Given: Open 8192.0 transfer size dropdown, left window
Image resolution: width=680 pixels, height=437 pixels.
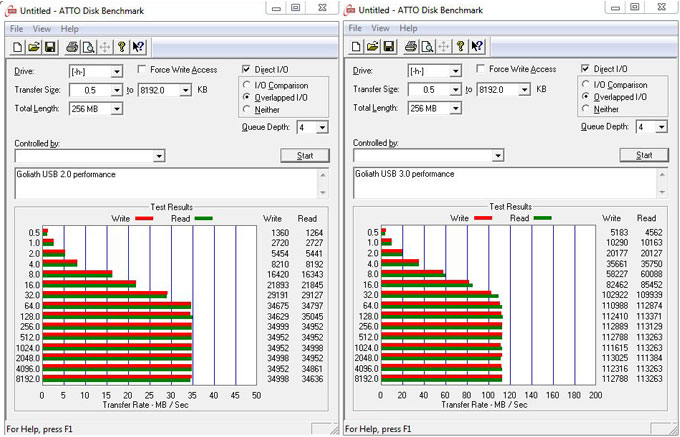Looking at the screenshot, I should (x=185, y=90).
